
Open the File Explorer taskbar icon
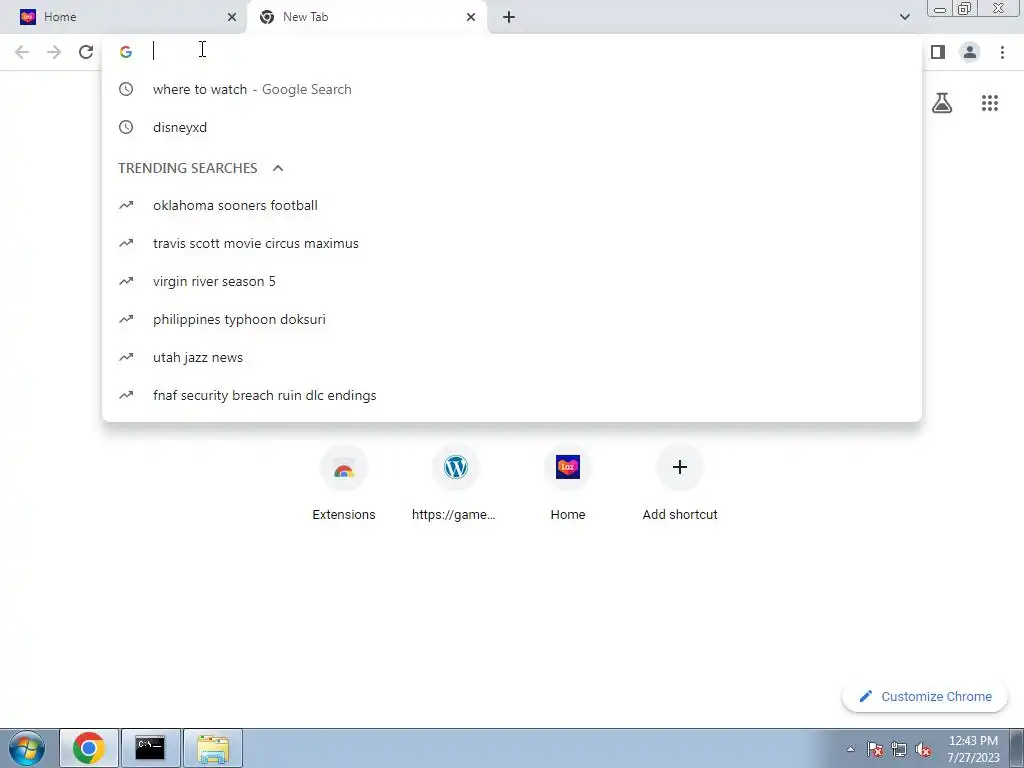coord(213,748)
